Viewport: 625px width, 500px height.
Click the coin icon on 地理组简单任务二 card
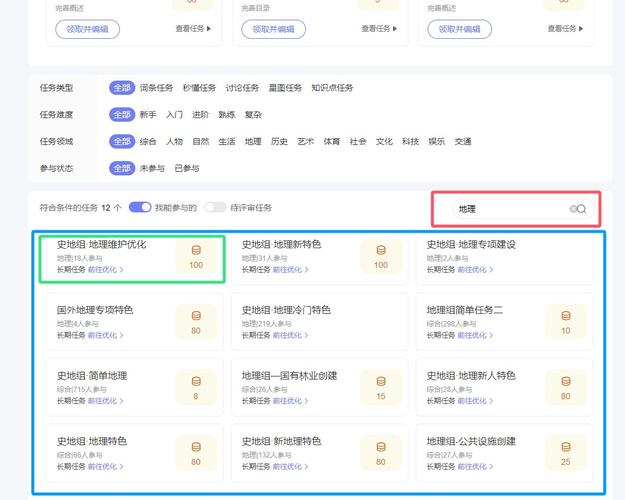tap(566, 316)
